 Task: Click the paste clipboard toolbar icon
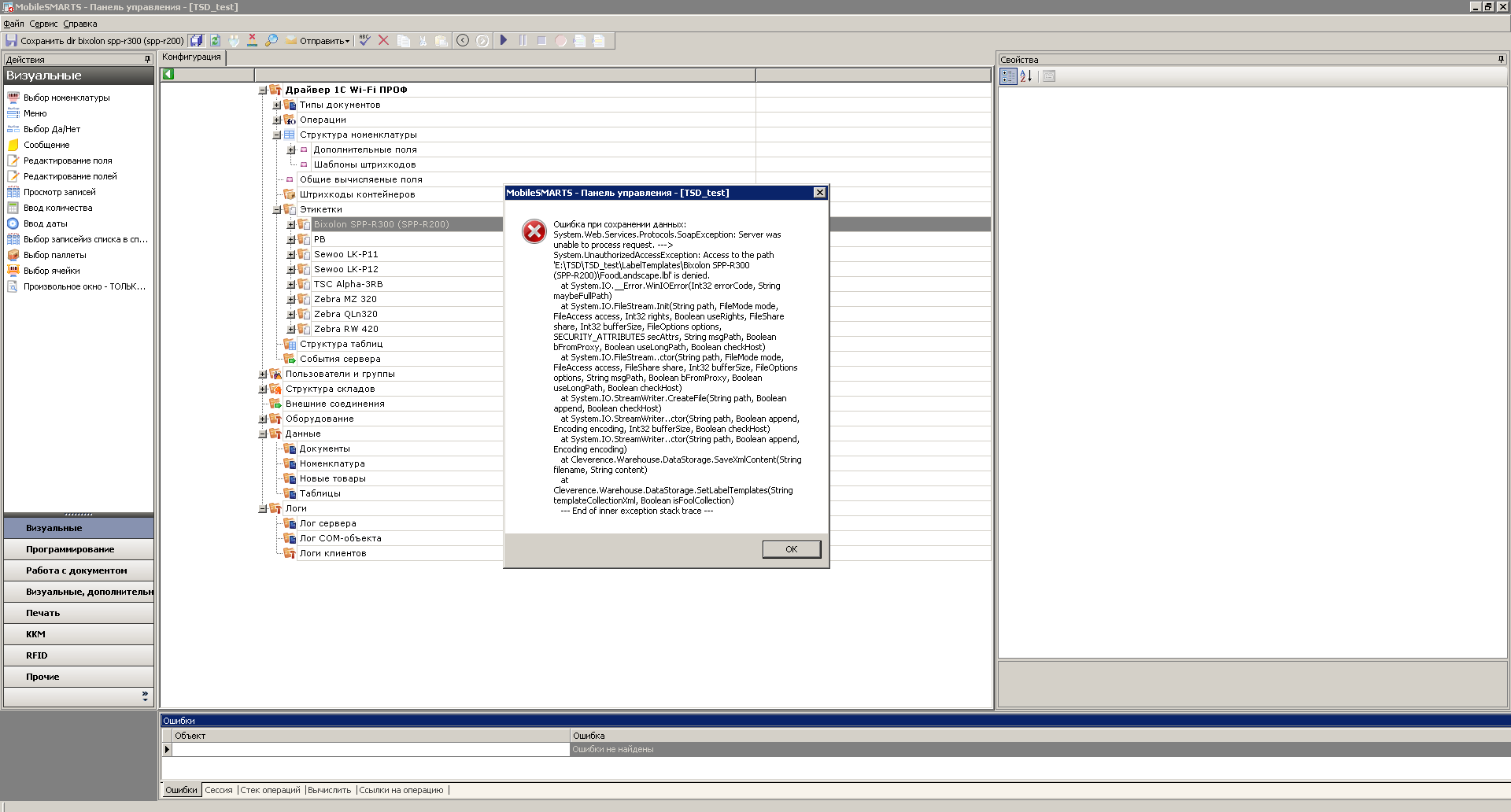coord(441,40)
